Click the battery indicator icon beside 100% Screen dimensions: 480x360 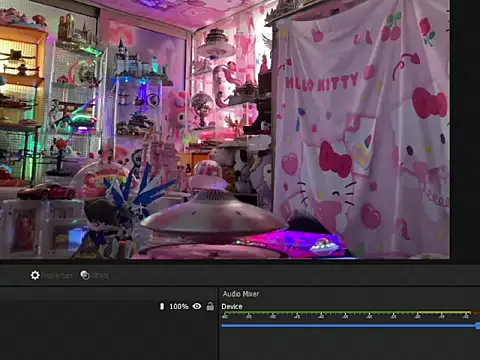point(162,306)
